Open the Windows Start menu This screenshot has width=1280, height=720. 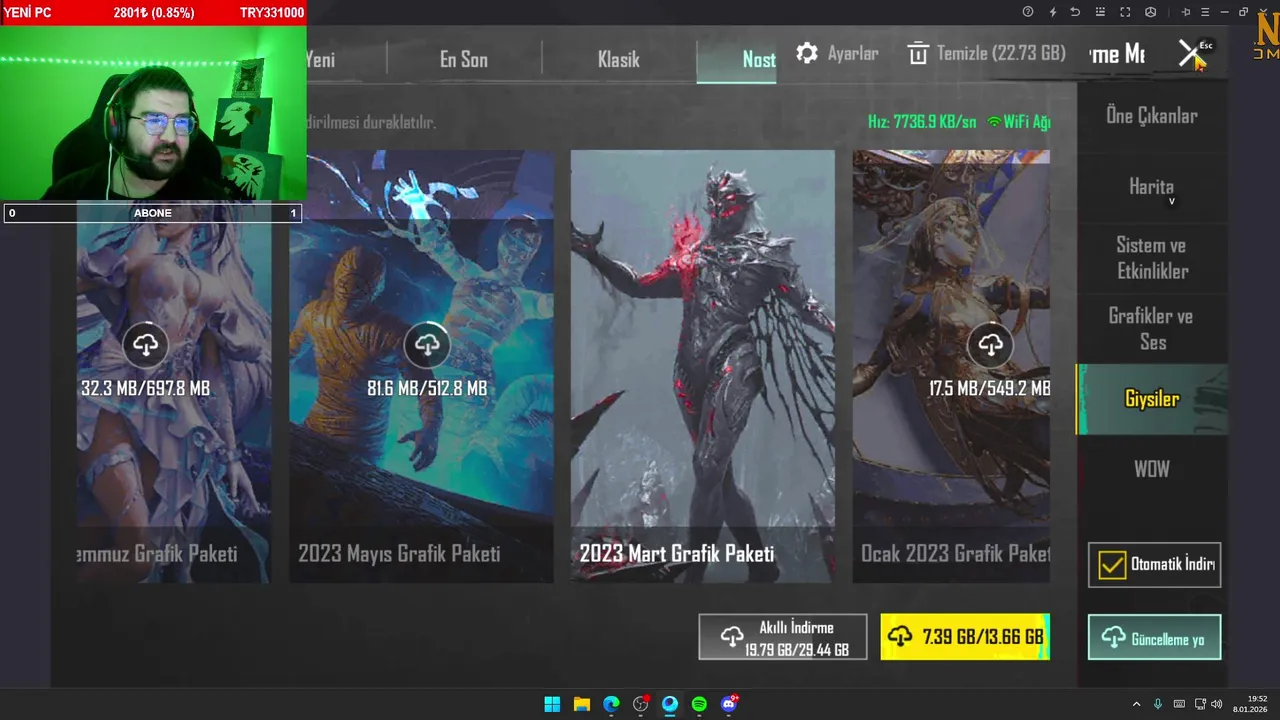click(x=552, y=704)
